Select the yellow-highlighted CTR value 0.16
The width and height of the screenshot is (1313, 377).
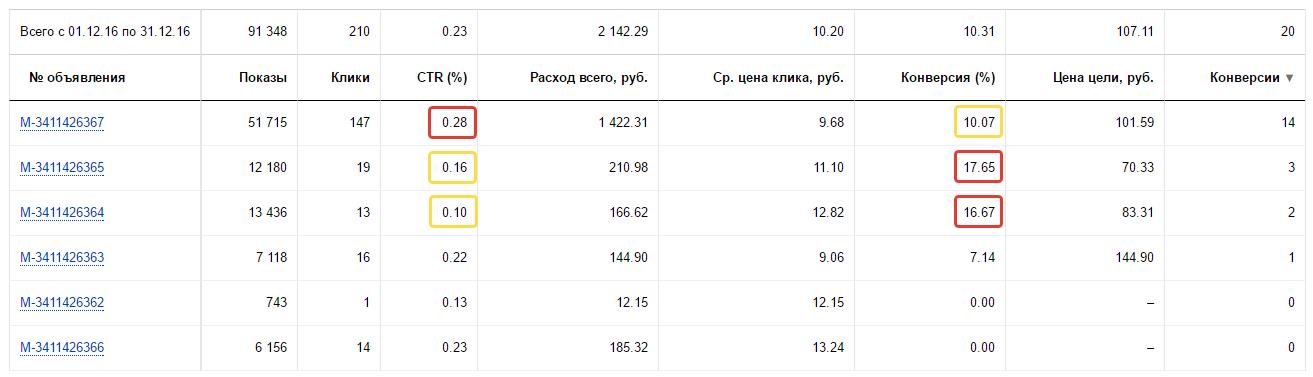coord(452,168)
